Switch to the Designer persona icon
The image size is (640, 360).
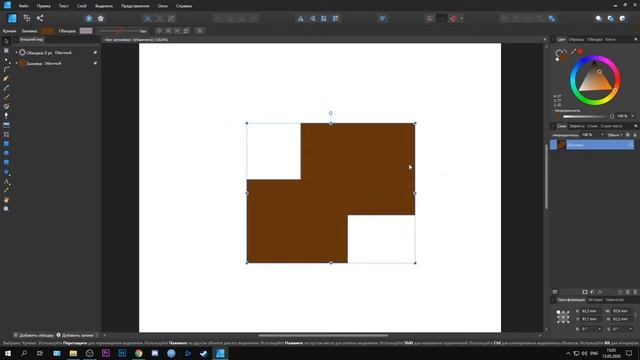pos(12,18)
